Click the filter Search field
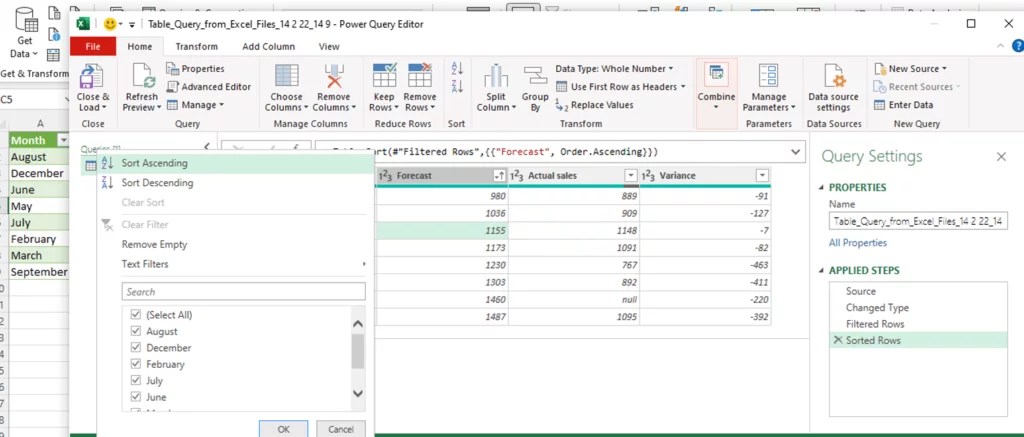Image resolution: width=1024 pixels, height=437 pixels. tap(244, 291)
